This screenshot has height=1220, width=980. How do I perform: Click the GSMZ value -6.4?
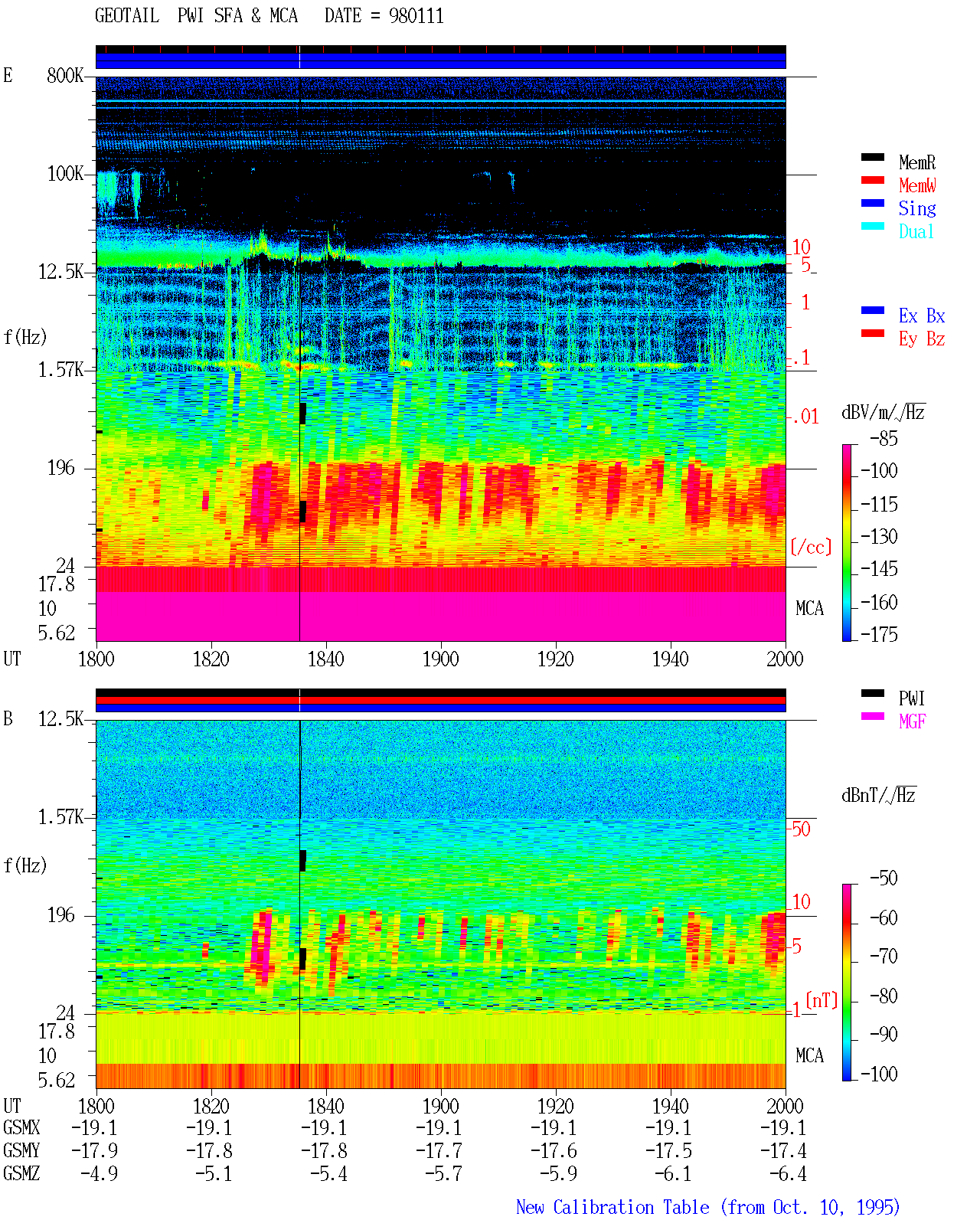(x=788, y=1173)
